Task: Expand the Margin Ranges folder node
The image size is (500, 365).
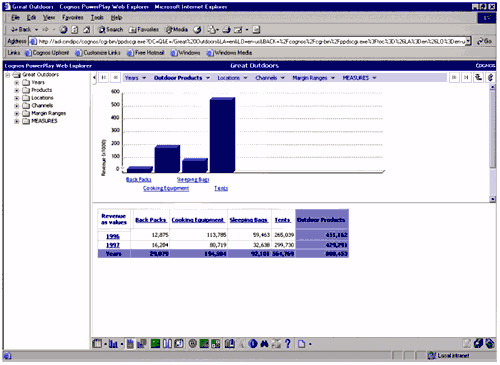Action: pyautogui.click(x=17, y=113)
